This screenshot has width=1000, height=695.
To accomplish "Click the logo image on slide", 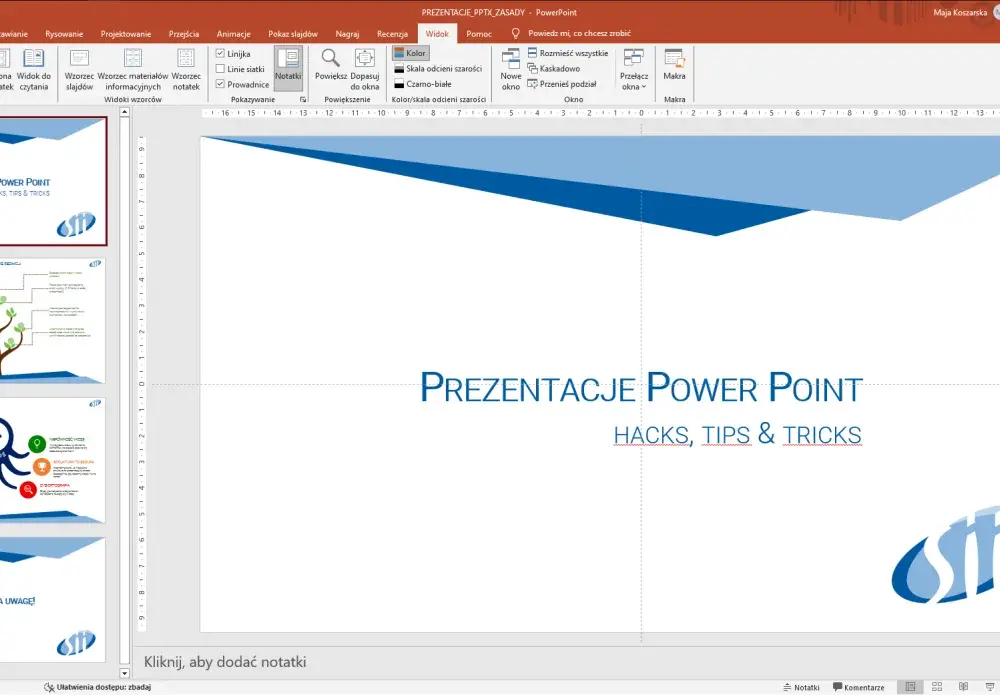I will (946, 555).
